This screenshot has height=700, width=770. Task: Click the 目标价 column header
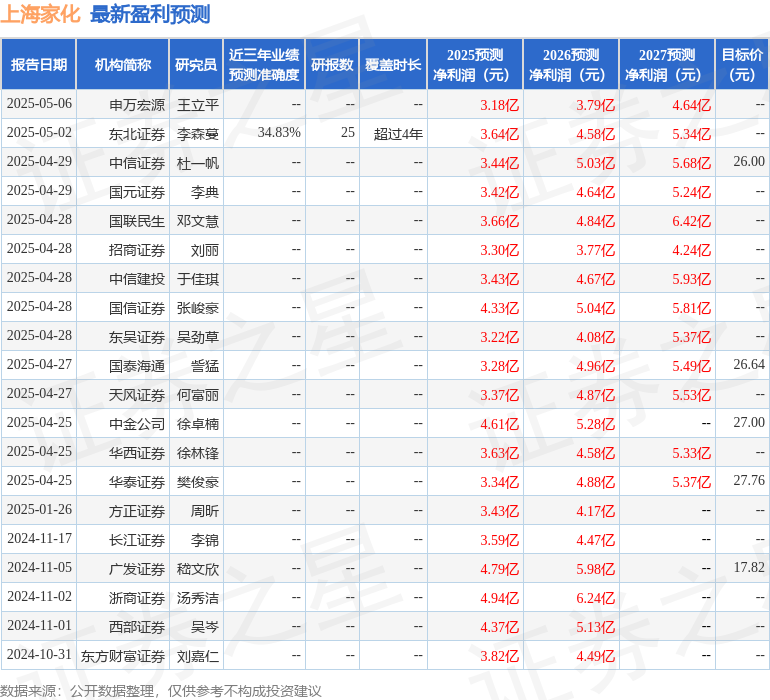pyautogui.click(x=742, y=65)
